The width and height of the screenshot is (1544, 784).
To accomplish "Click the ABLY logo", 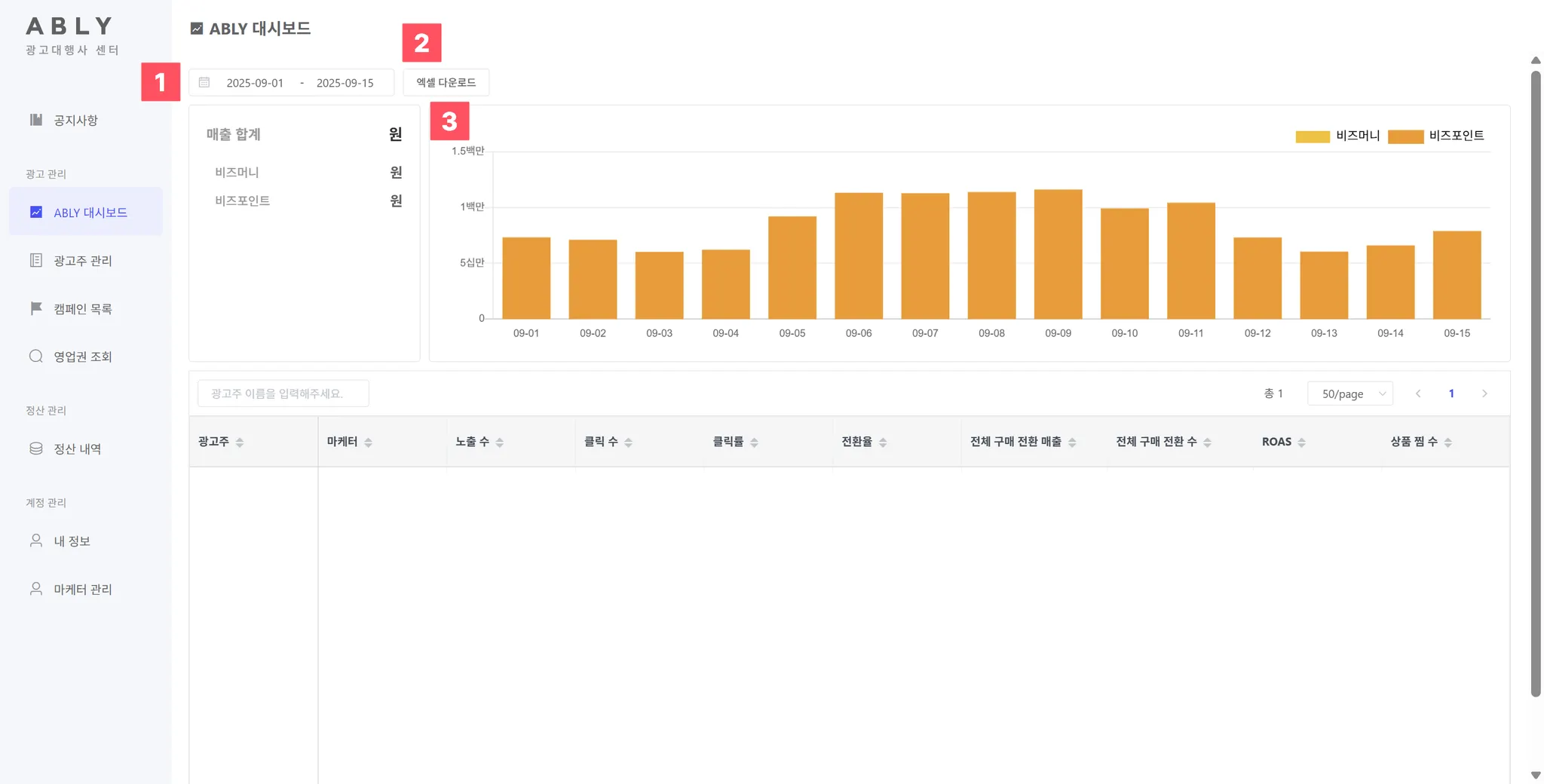I will coord(69,26).
